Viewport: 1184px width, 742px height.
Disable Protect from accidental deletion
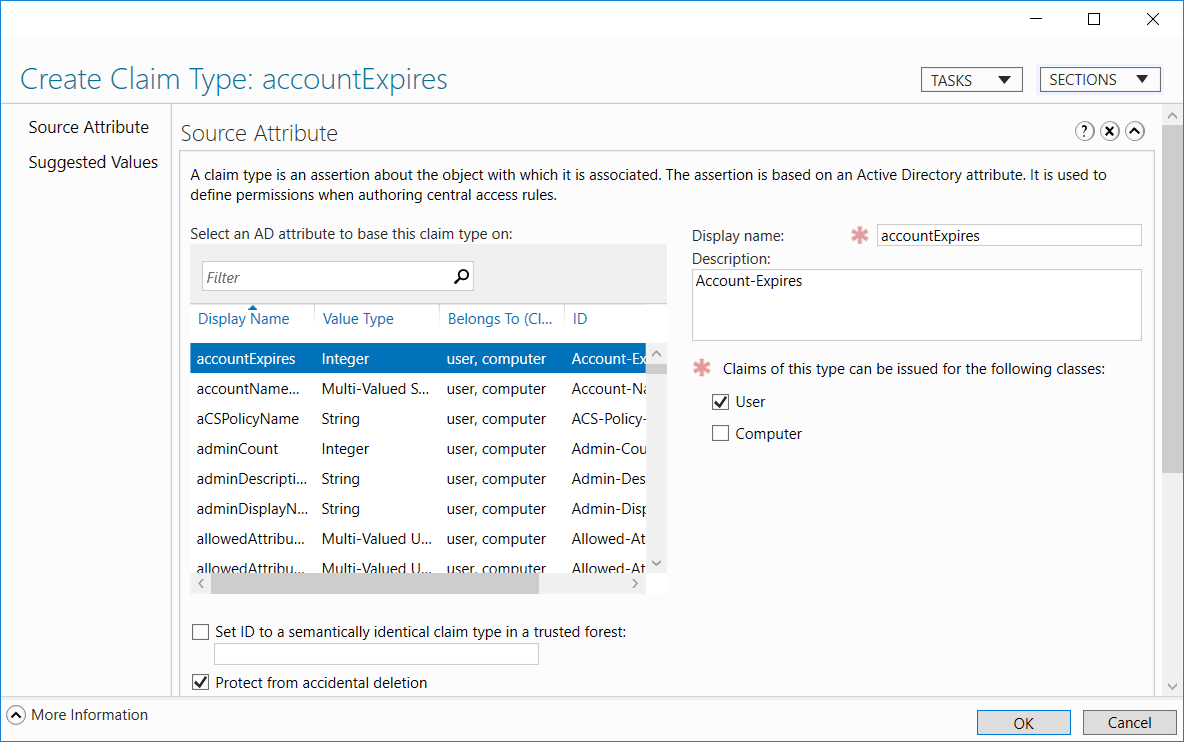[x=200, y=682]
